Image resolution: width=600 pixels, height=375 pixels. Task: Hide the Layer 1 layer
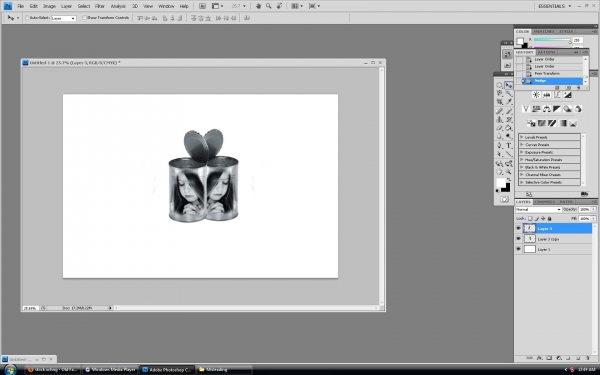click(518, 249)
